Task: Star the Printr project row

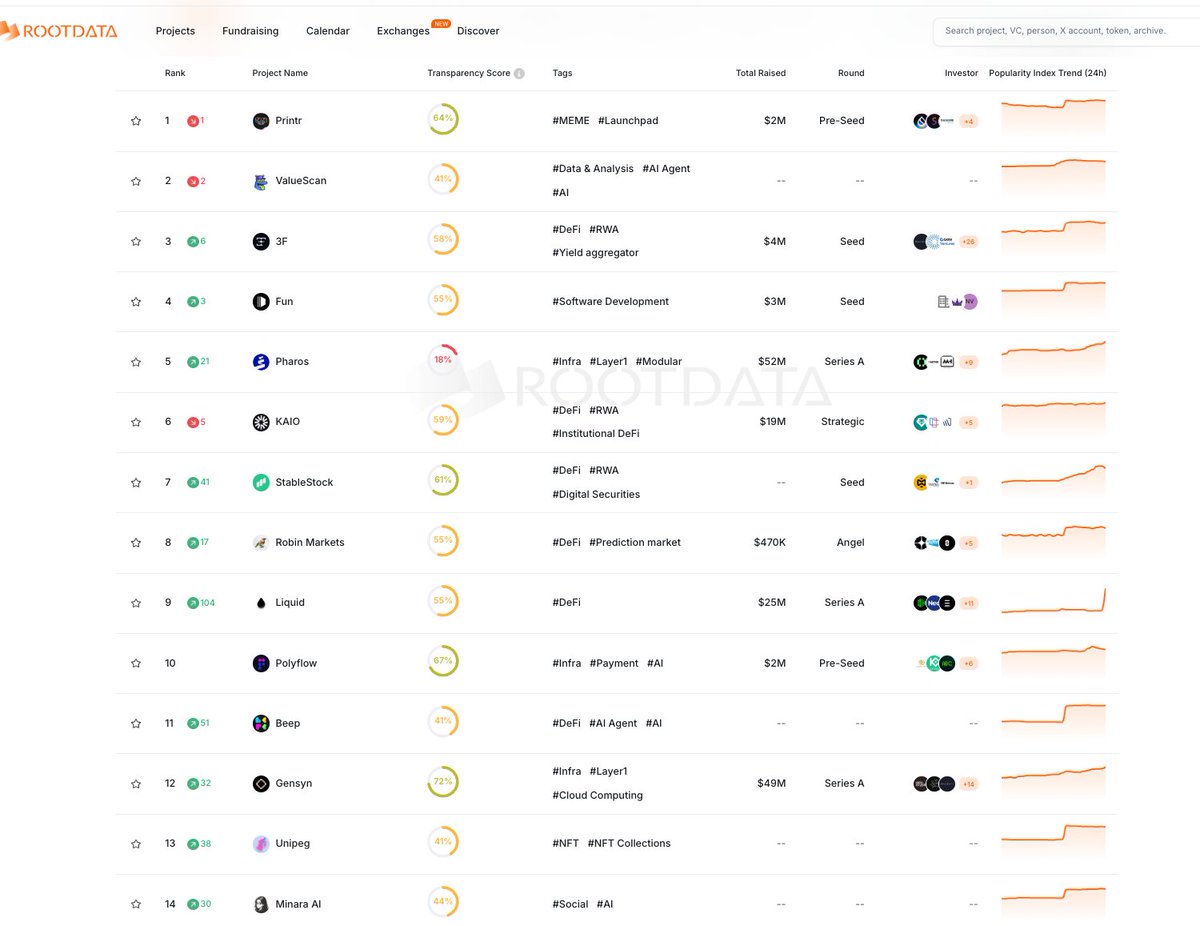Action: [136, 121]
